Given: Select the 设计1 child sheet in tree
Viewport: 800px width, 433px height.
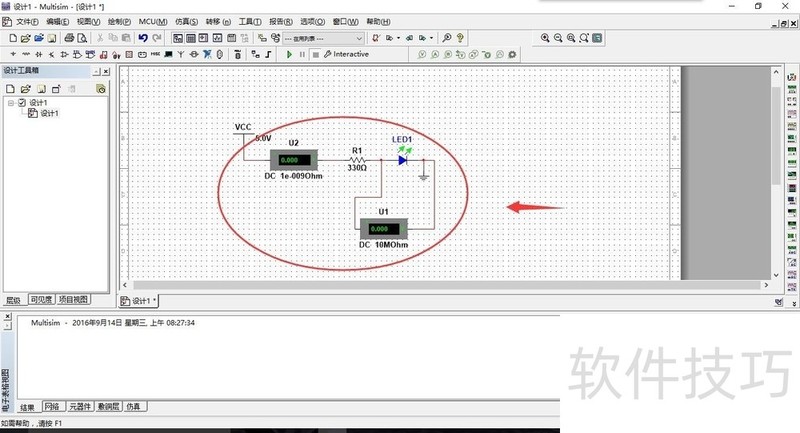Looking at the screenshot, I should (x=49, y=113).
